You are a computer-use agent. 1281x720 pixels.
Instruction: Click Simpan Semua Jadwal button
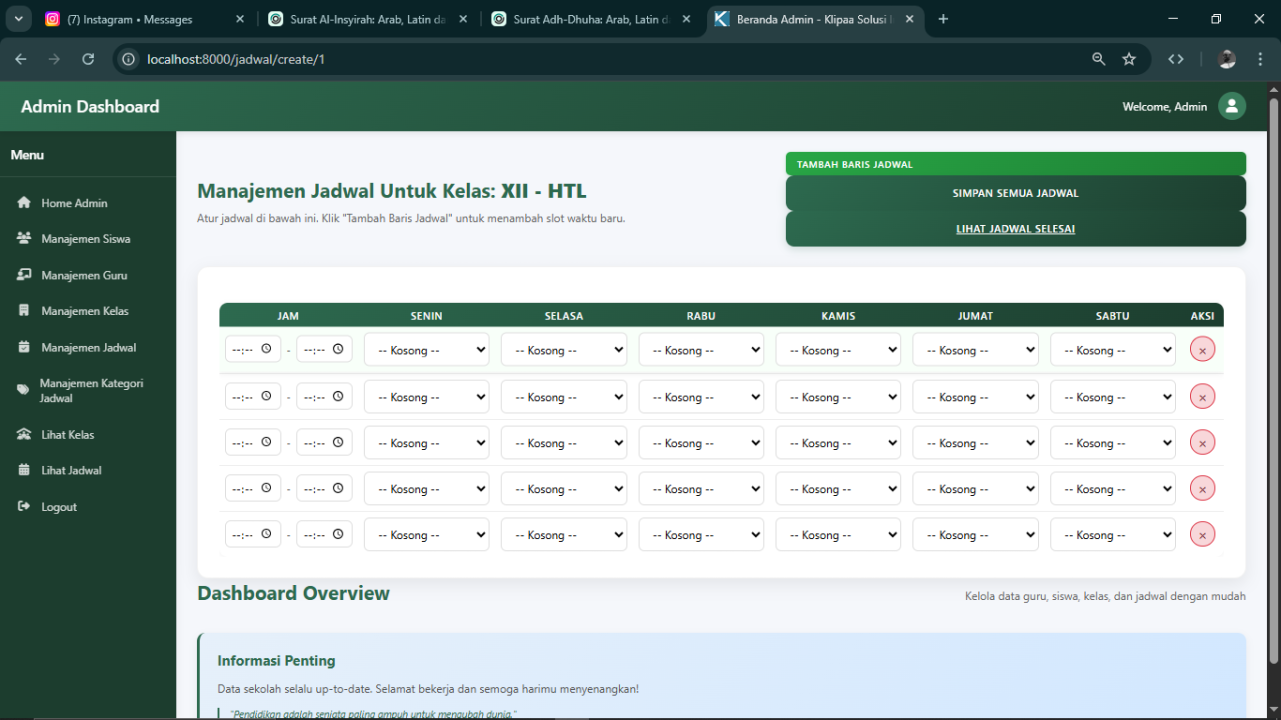(x=1015, y=193)
